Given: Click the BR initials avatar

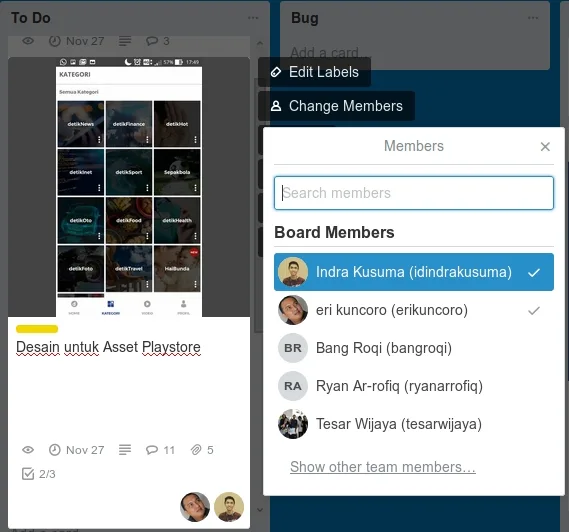Looking at the screenshot, I should tap(293, 348).
